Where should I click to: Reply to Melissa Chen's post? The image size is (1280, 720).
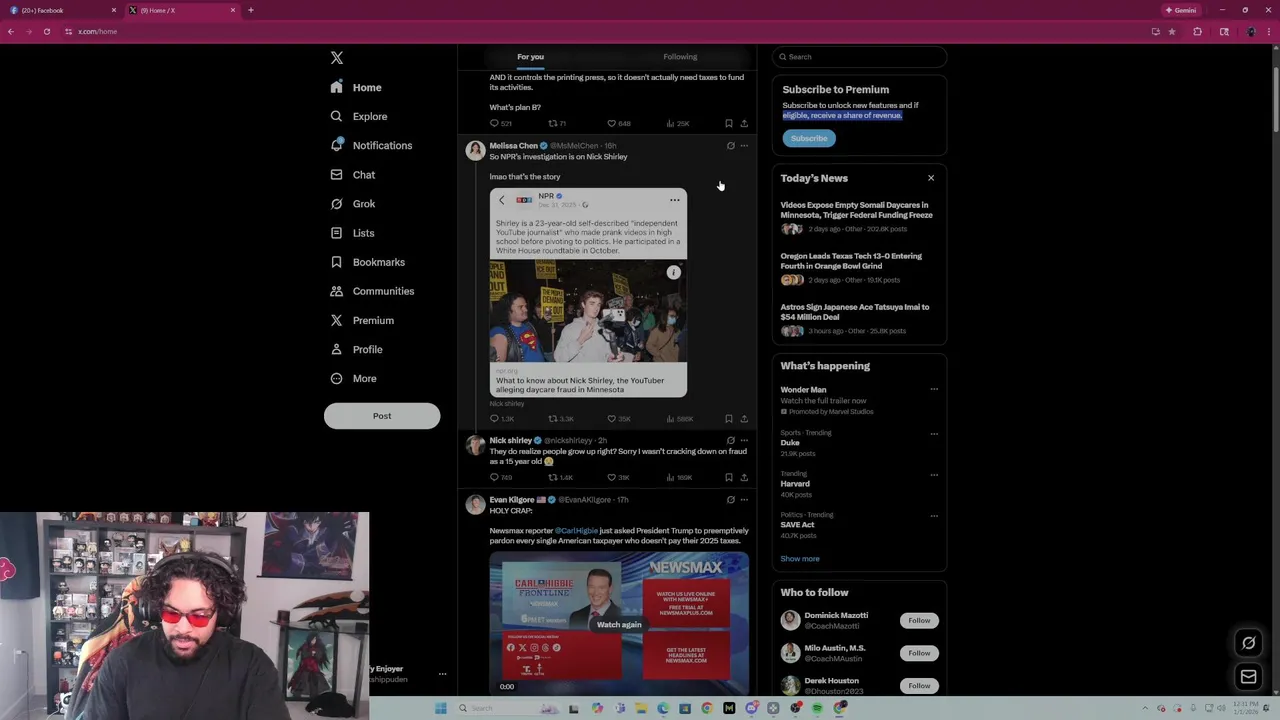pos(501,419)
